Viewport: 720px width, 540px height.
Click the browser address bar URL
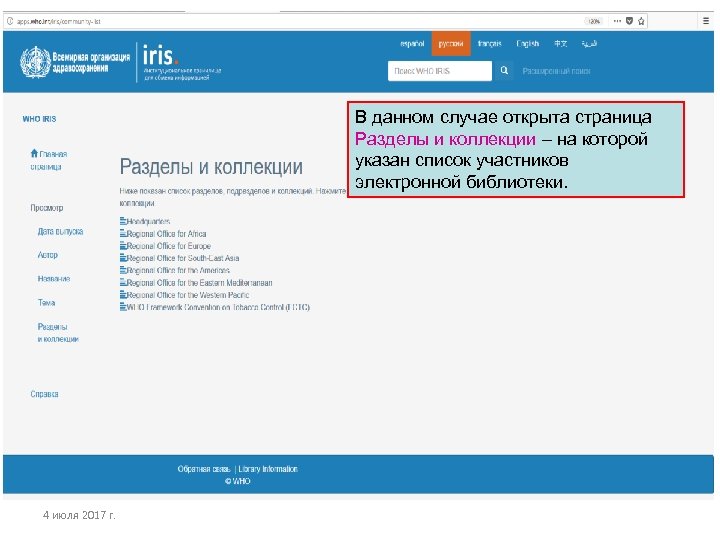[x=59, y=21]
